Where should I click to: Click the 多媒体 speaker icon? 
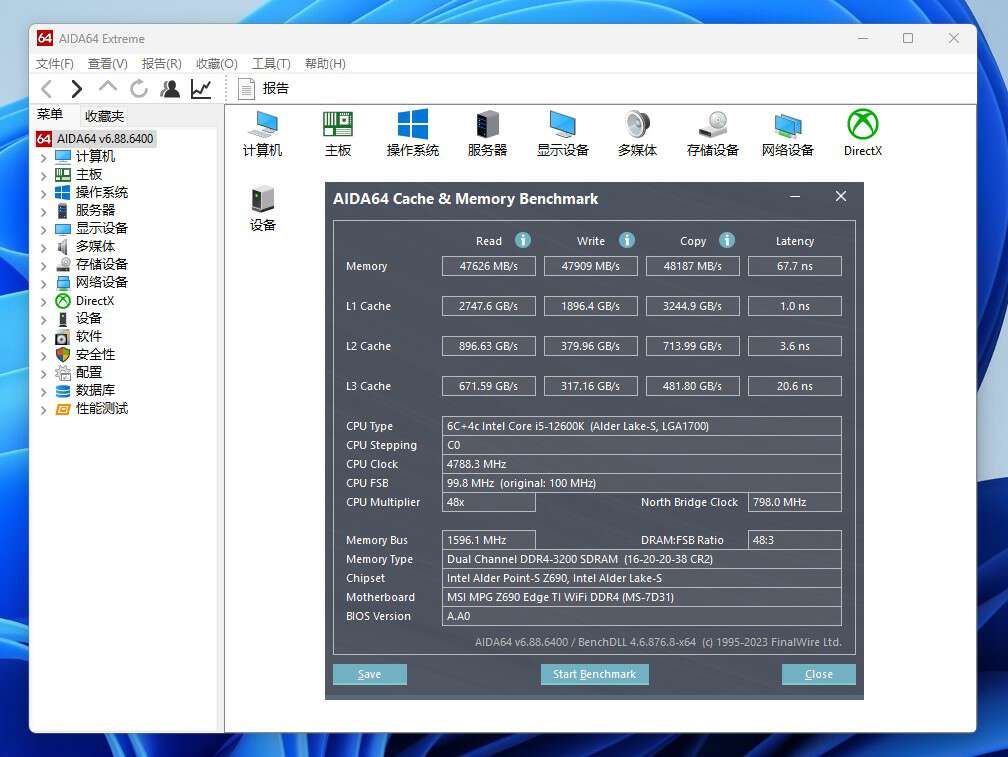pos(637,125)
